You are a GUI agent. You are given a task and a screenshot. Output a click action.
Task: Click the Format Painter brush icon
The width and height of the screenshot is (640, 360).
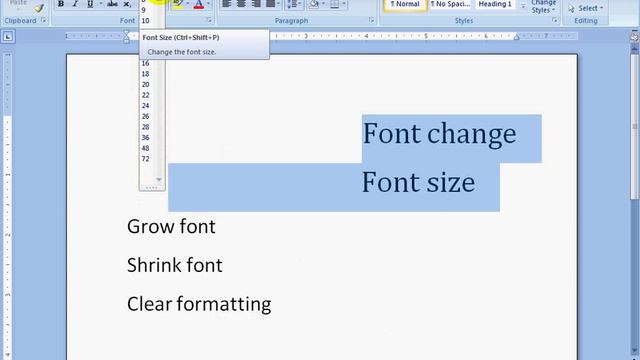tap(39, 8)
